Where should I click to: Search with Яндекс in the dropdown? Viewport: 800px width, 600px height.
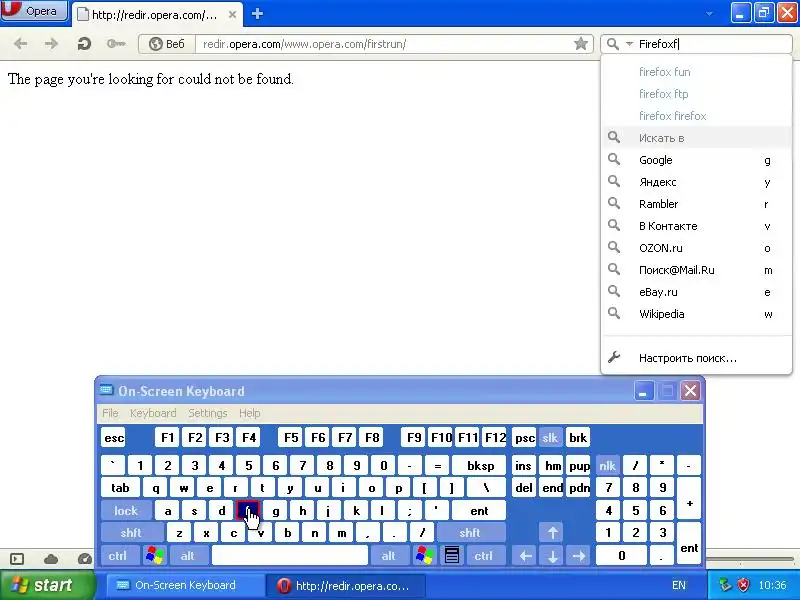697,182
